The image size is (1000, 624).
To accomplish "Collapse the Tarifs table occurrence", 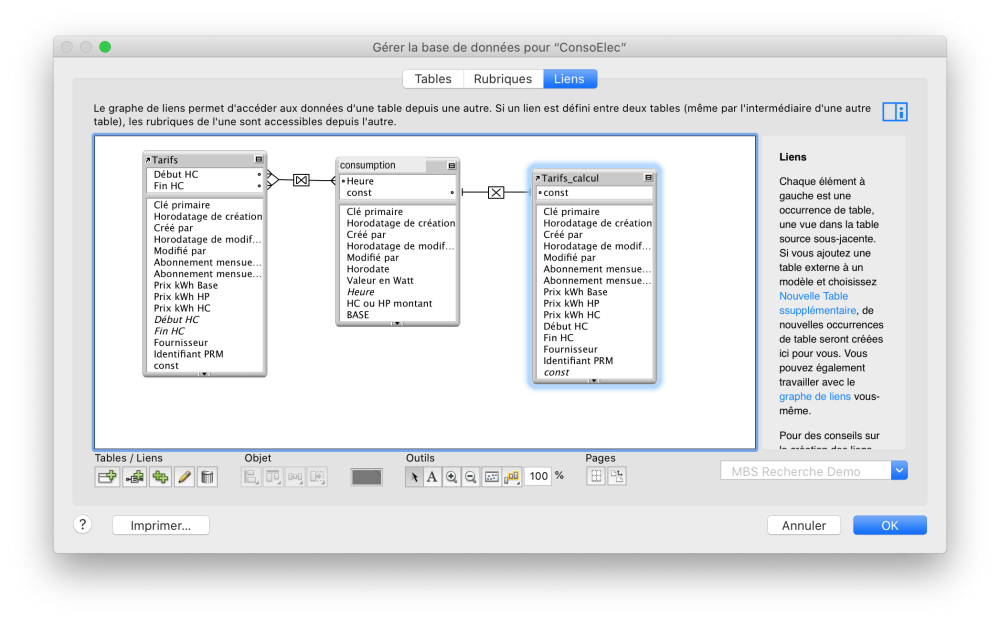I will pyautogui.click(x=259, y=160).
